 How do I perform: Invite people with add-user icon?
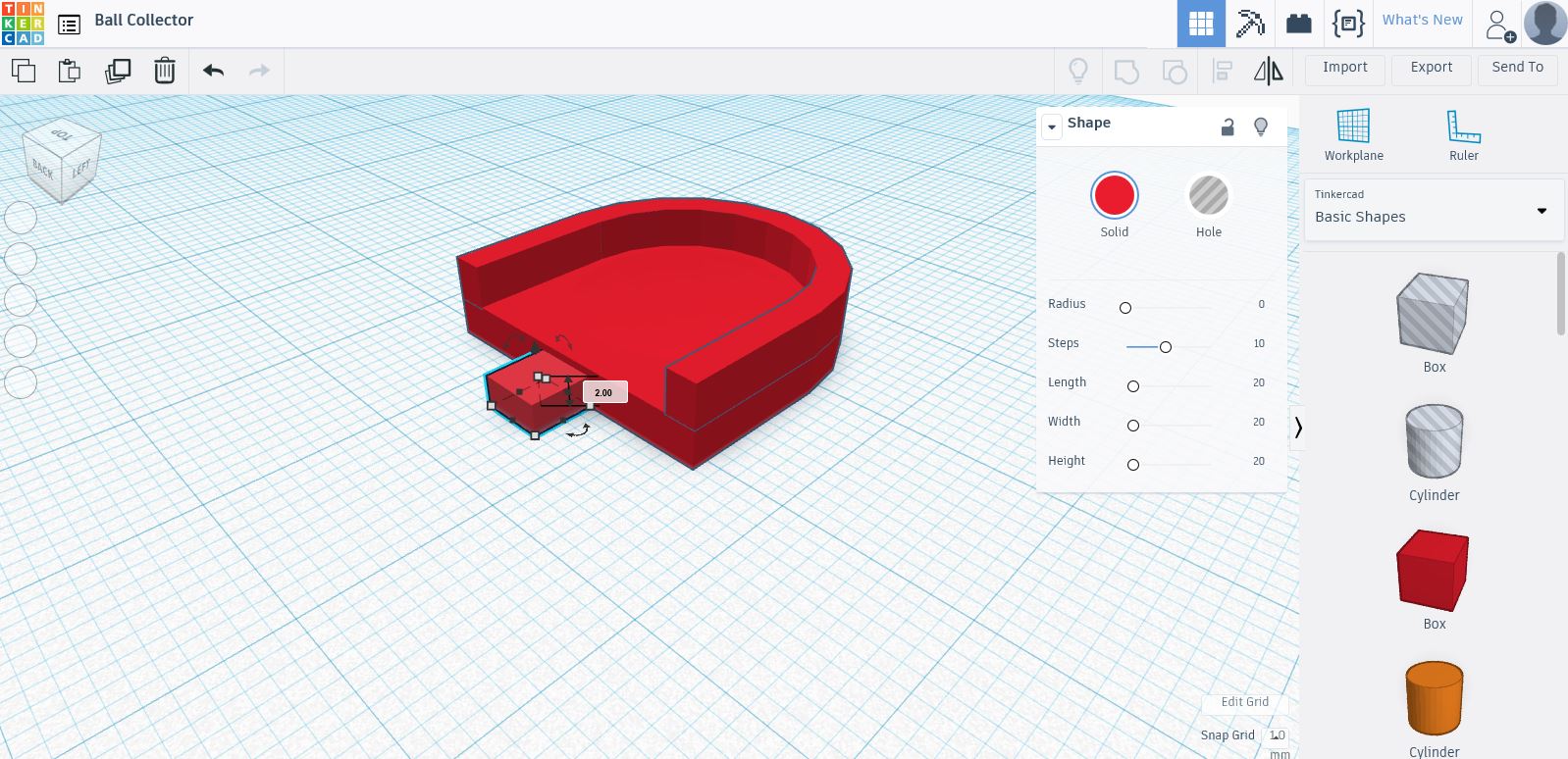pyautogui.click(x=1499, y=25)
